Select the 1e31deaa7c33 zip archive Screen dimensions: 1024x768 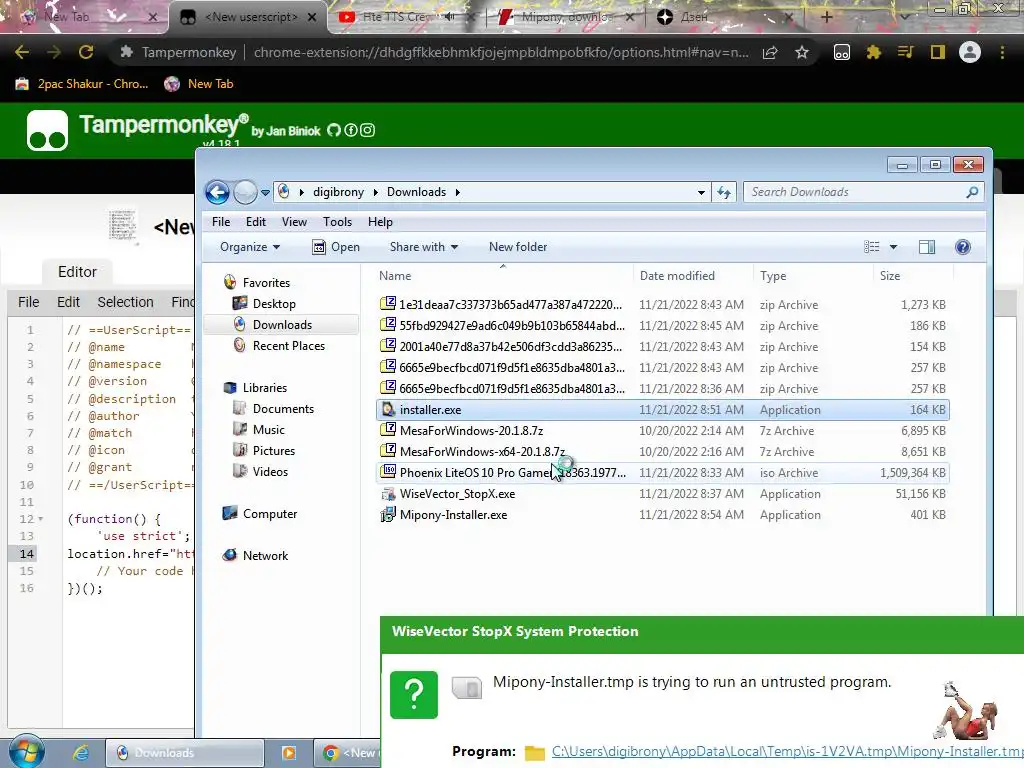663,304
